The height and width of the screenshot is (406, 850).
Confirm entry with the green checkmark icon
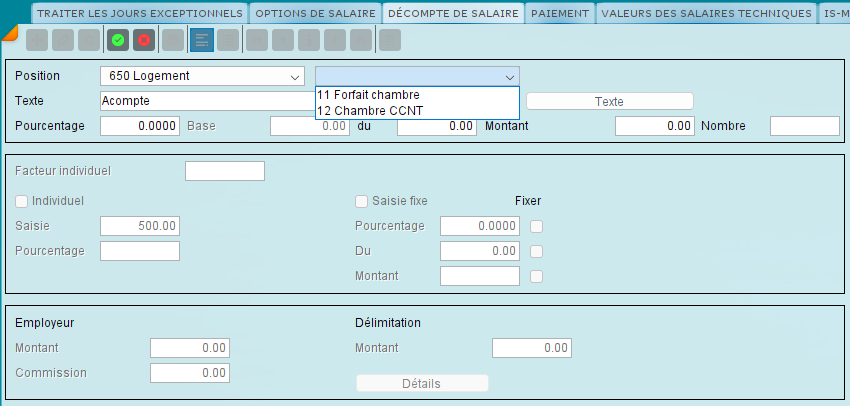pos(118,40)
